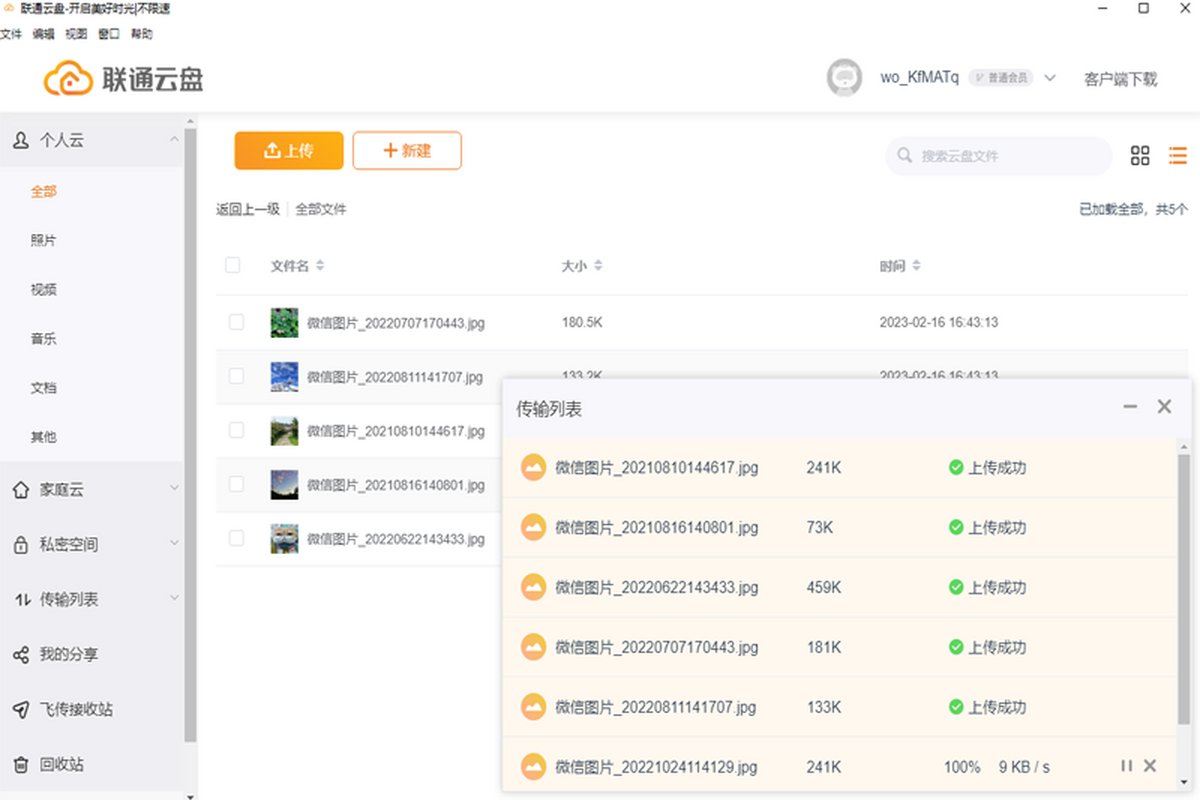The image size is (1200, 800).
Task: Click the search magnifier icon
Action: [x=905, y=156]
